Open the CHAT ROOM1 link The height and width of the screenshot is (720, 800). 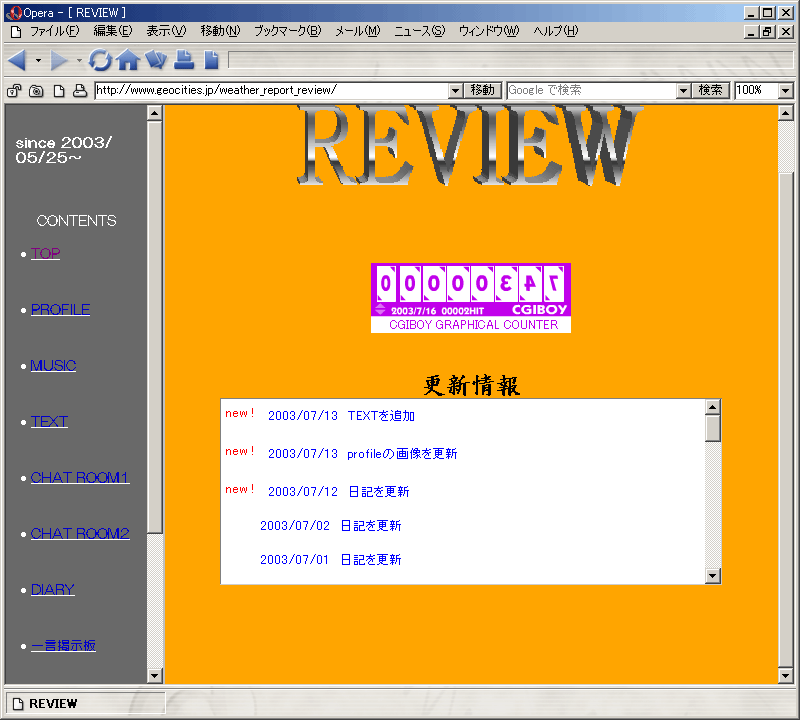pos(80,478)
